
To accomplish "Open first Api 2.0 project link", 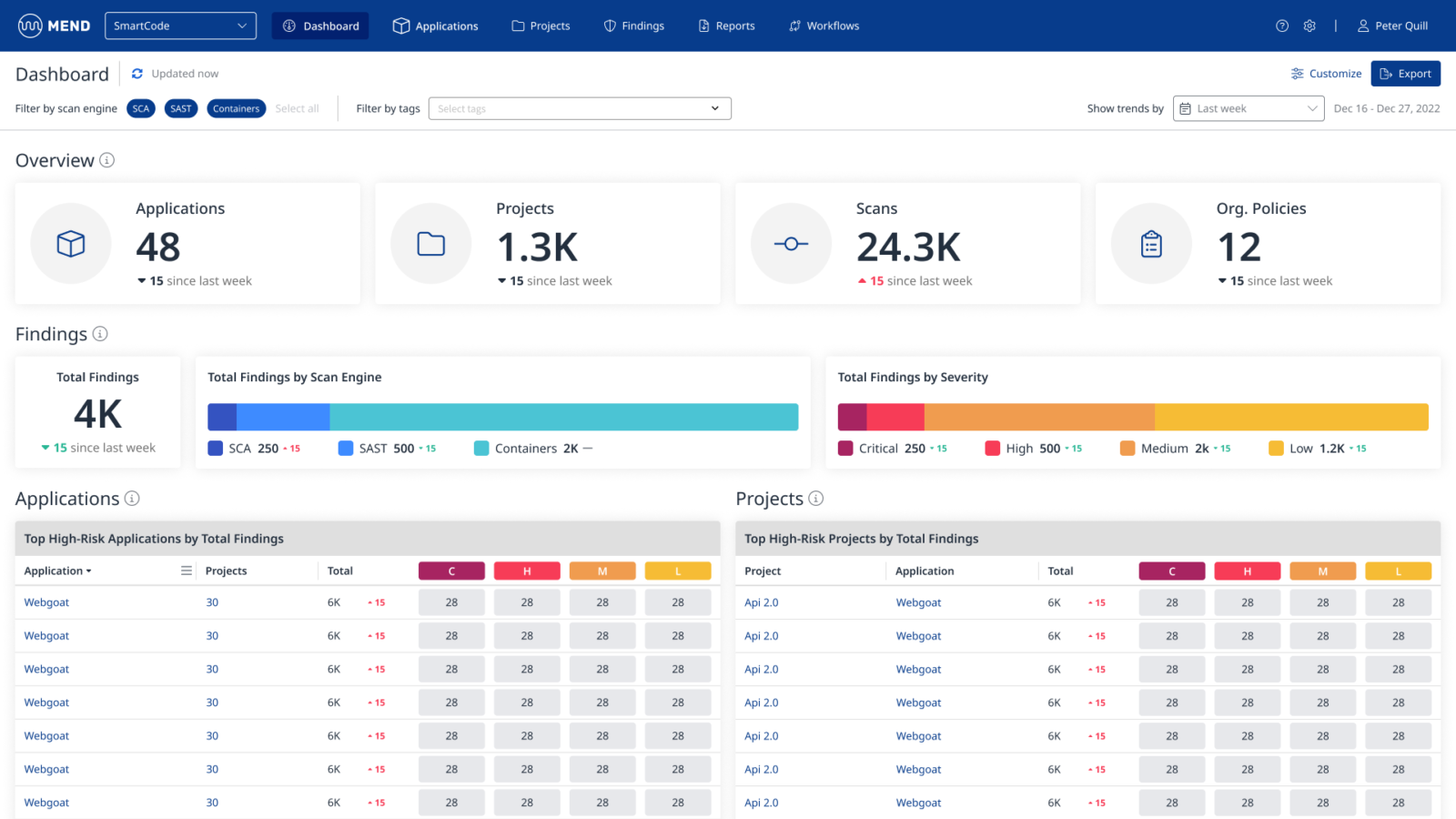I will tap(762, 602).
